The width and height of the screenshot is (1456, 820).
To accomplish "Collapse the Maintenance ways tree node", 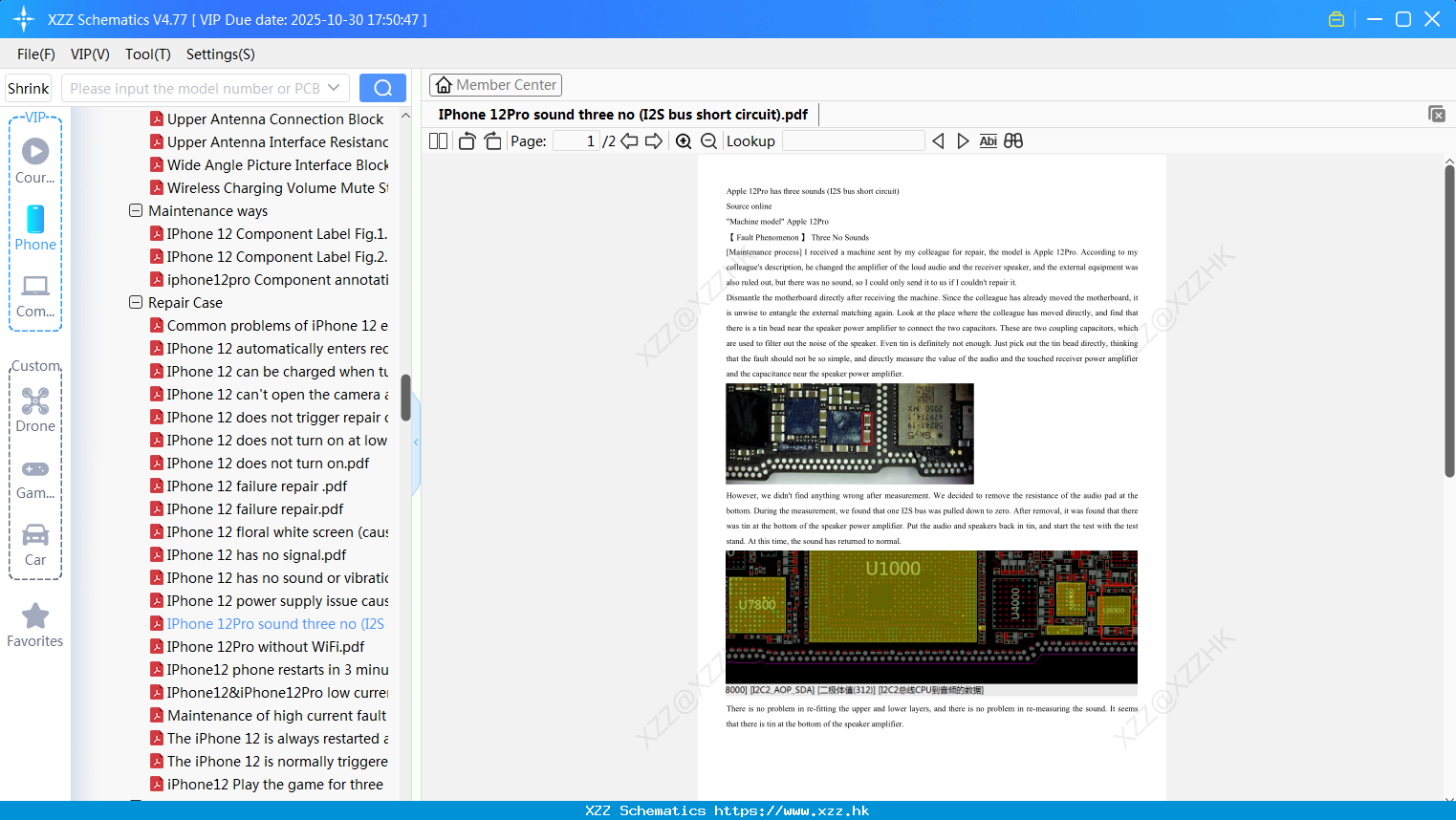I will coord(136,210).
